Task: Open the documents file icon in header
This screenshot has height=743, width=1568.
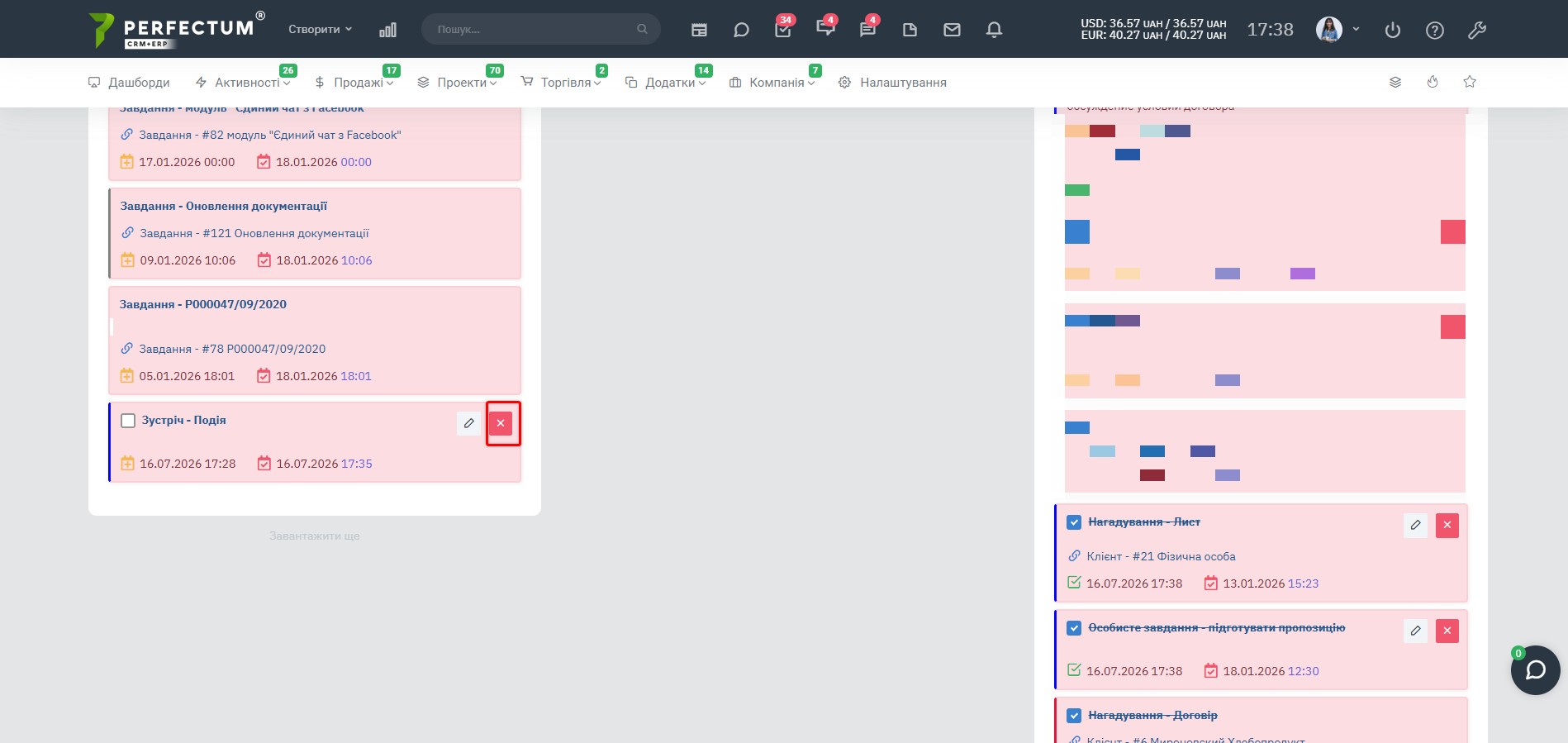Action: point(910,30)
